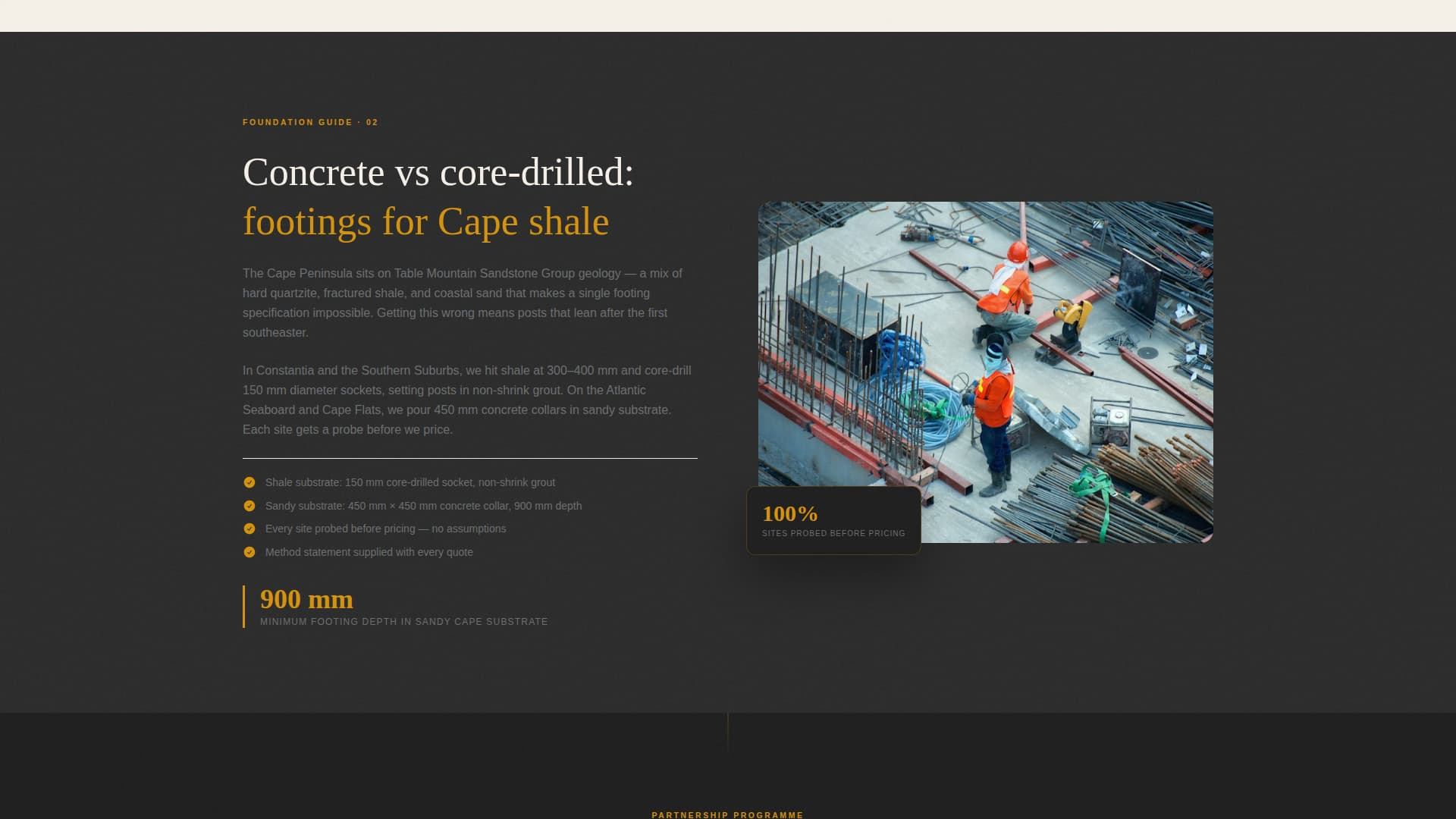The width and height of the screenshot is (1456, 819).
Task: Click the checkmark beside probing policy bullet
Action: pyautogui.click(x=249, y=529)
